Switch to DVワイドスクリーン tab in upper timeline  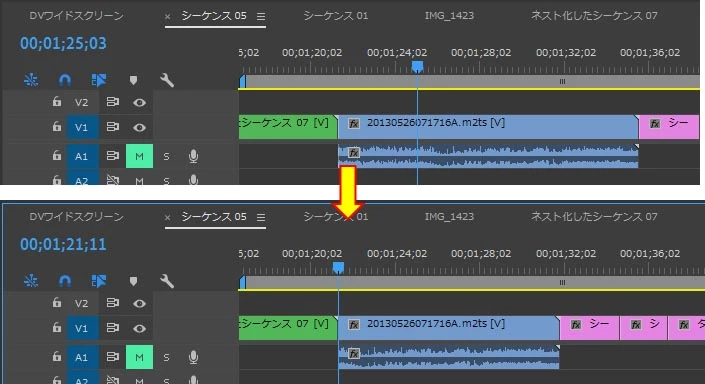coord(76,16)
